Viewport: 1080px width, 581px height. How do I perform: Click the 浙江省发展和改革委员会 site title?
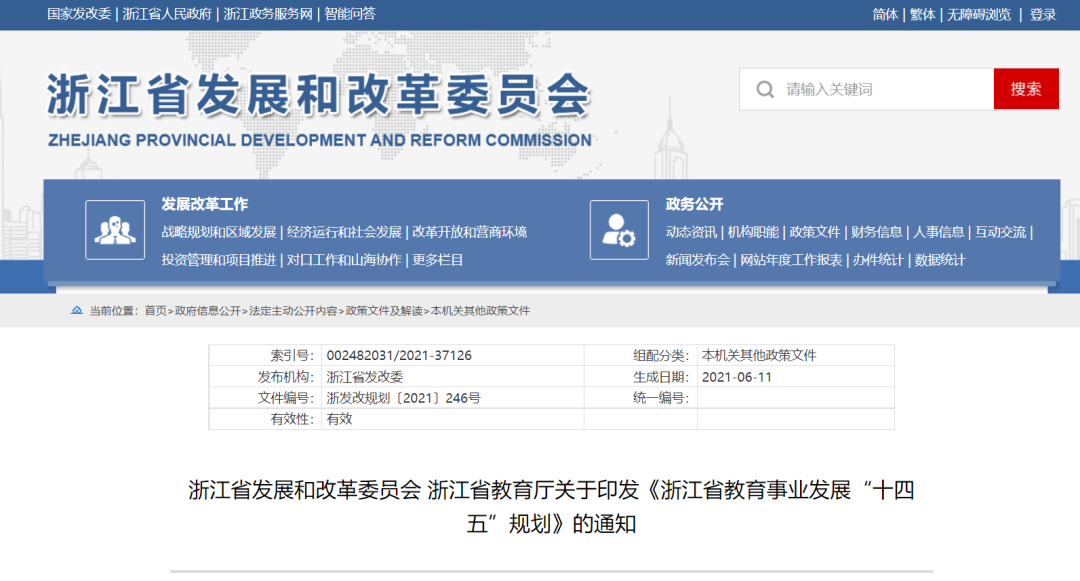[319, 95]
